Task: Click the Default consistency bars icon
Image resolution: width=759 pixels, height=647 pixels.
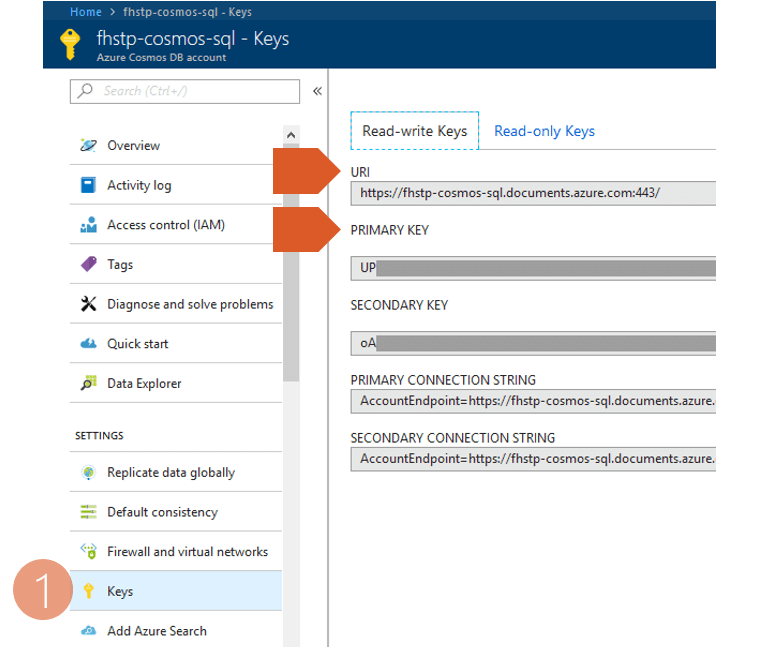Action: click(88, 512)
